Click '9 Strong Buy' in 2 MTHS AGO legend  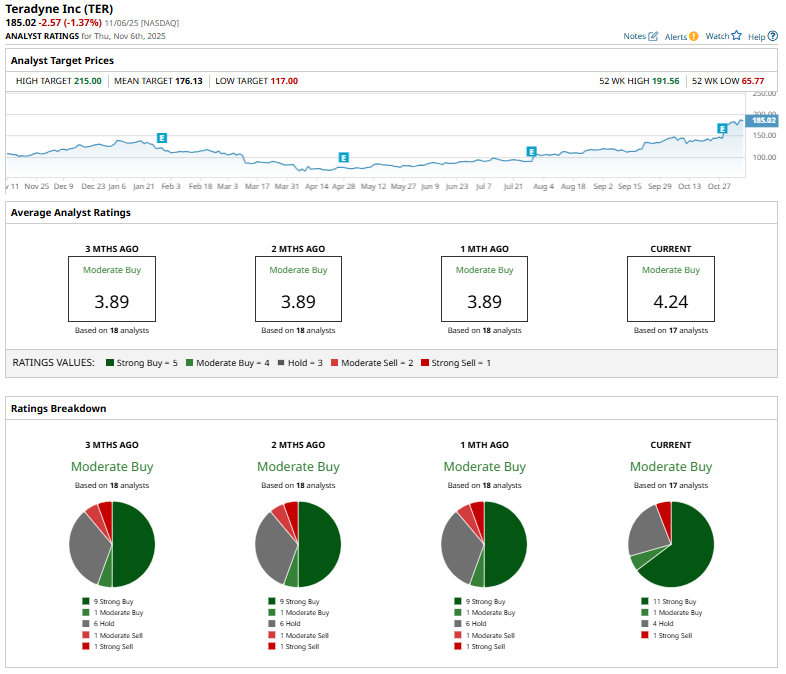click(299, 601)
